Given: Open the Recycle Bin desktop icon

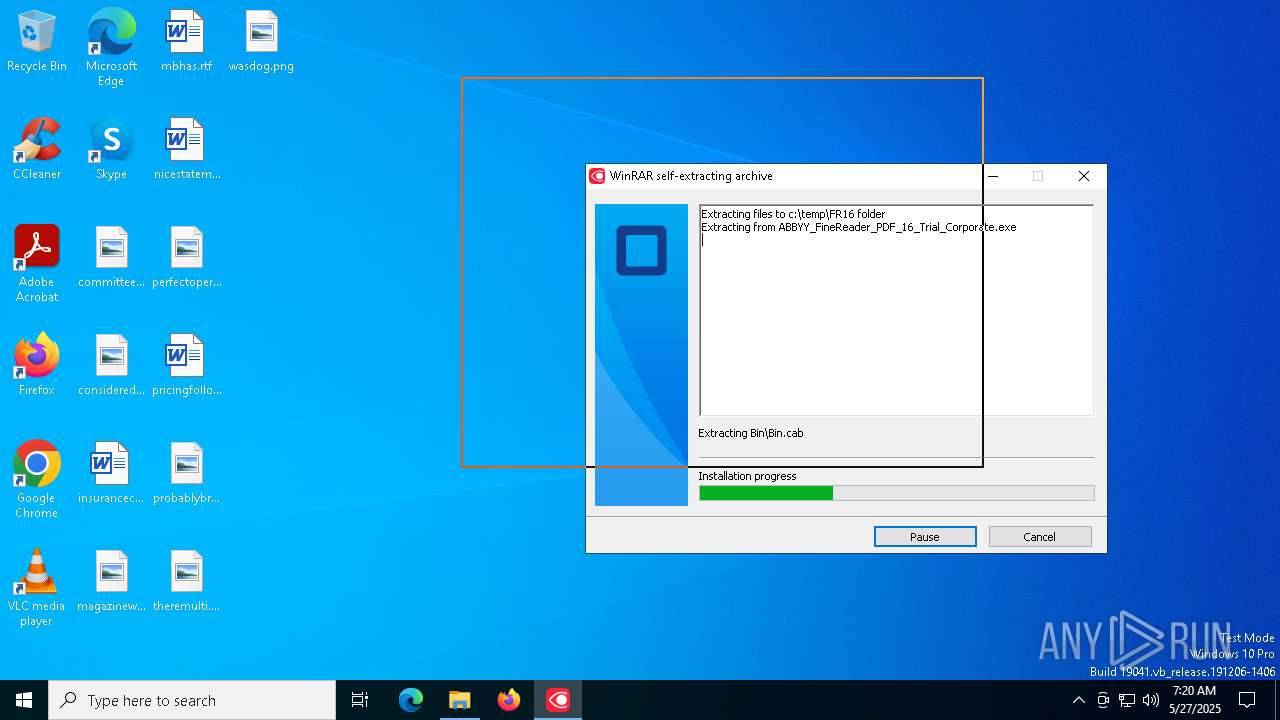Looking at the screenshot, I should point(37,42).
